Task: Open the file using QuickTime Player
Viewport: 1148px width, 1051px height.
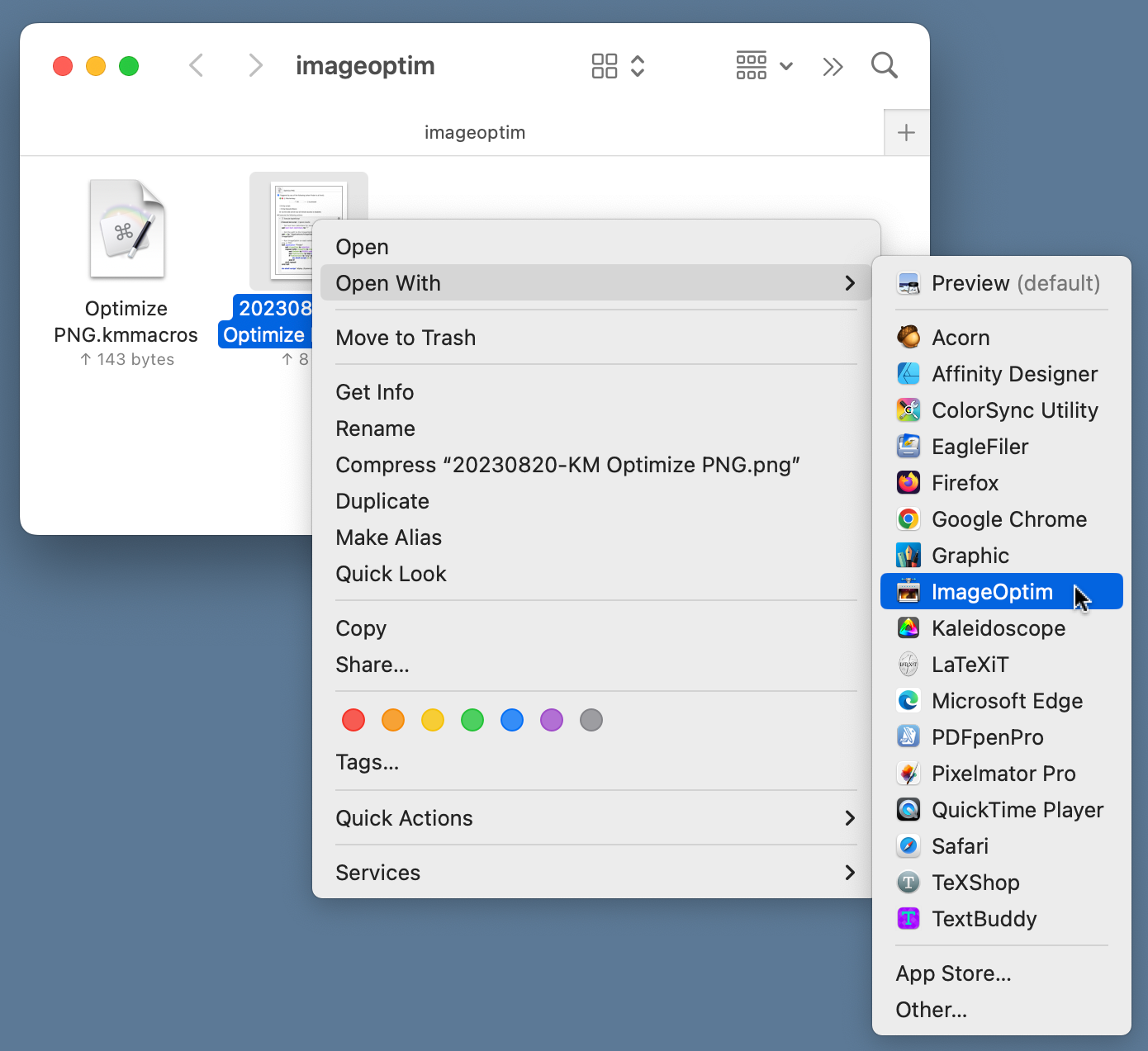Action: coord(1018,809)
